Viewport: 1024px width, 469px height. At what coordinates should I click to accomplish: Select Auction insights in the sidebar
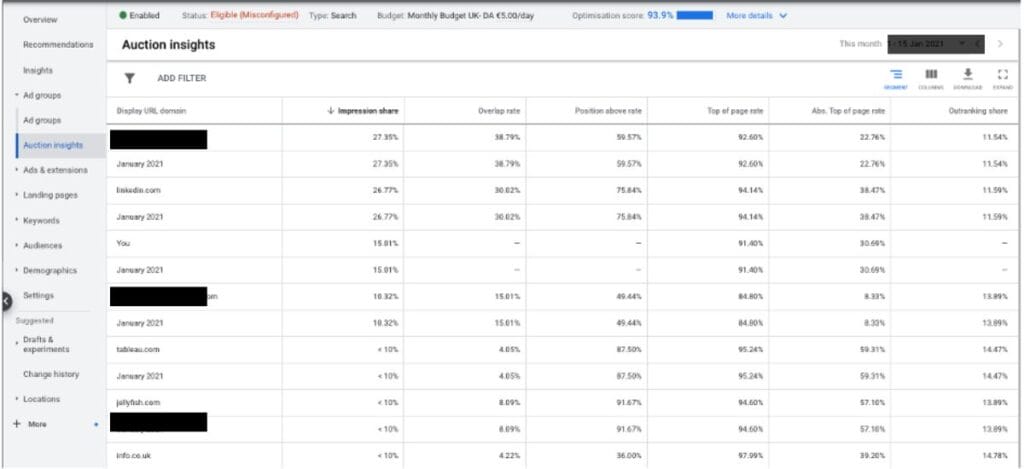[54, 146]
